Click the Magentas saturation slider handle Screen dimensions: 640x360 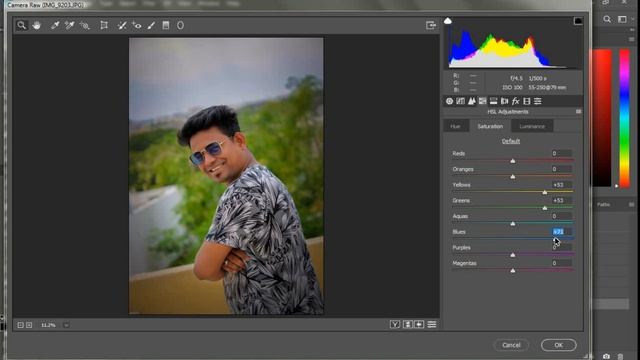513,271
